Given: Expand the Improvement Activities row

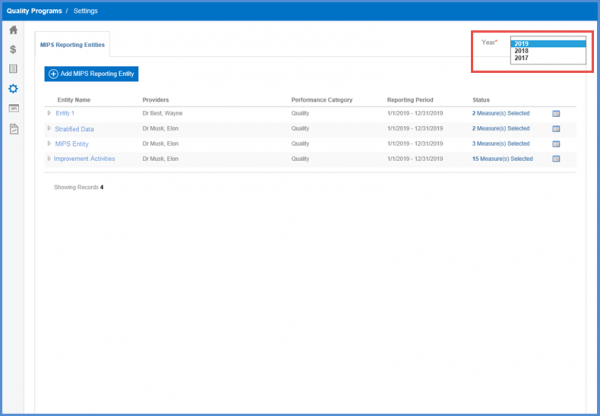Looking at the screenshot, I should [49, 158].
